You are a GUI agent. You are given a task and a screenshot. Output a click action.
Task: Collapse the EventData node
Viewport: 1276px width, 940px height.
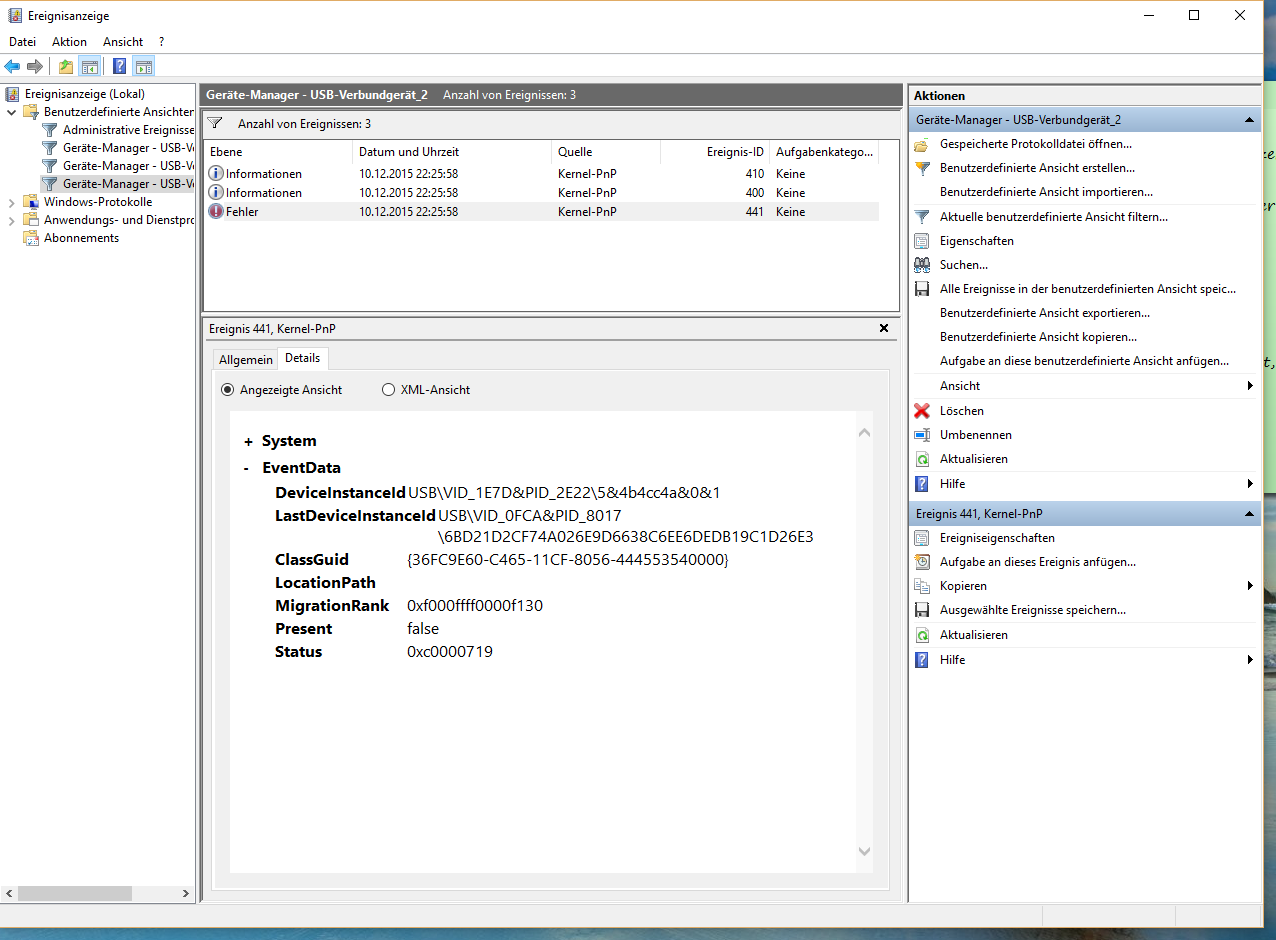pyautogui.click(x=247, y=468)
